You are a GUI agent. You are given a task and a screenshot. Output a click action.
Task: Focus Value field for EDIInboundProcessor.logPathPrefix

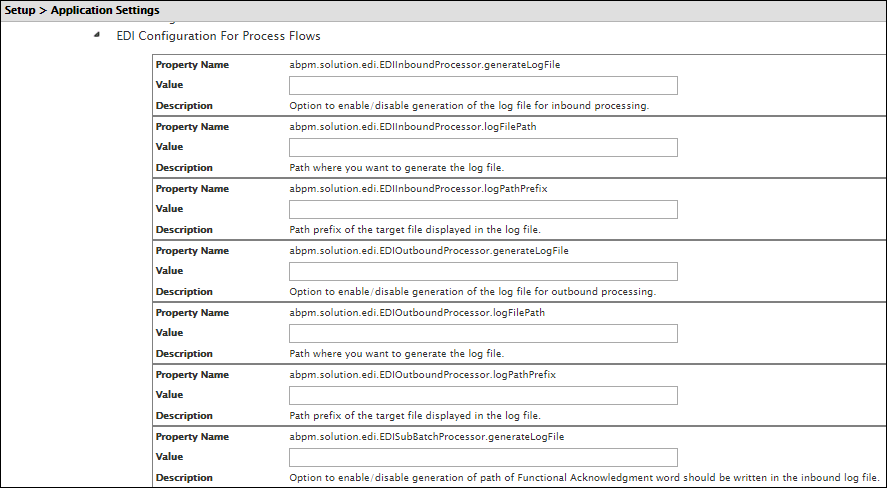483,209
